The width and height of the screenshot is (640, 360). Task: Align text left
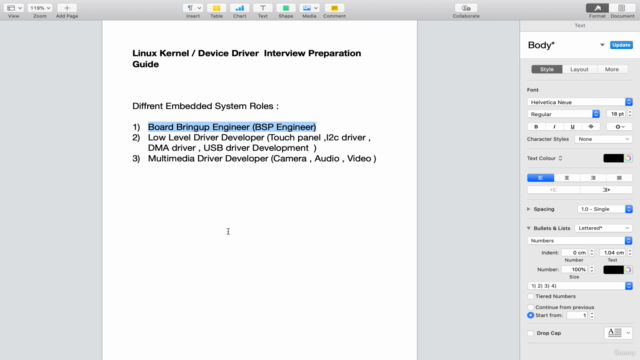pyautogui.click(x=540, y=178)
